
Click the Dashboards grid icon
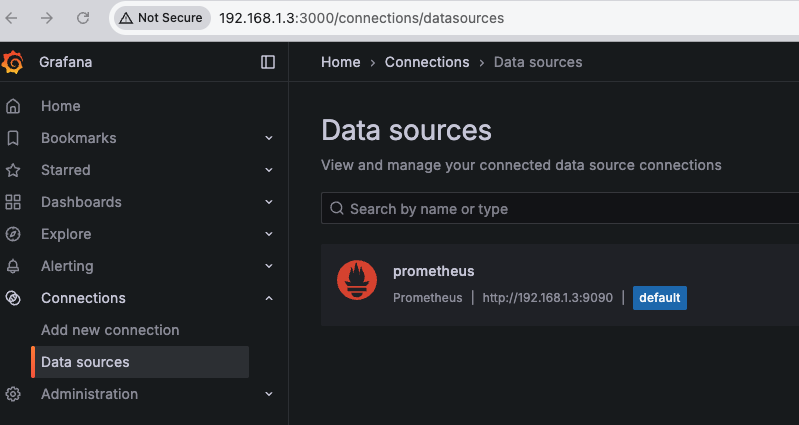point(13,202)
